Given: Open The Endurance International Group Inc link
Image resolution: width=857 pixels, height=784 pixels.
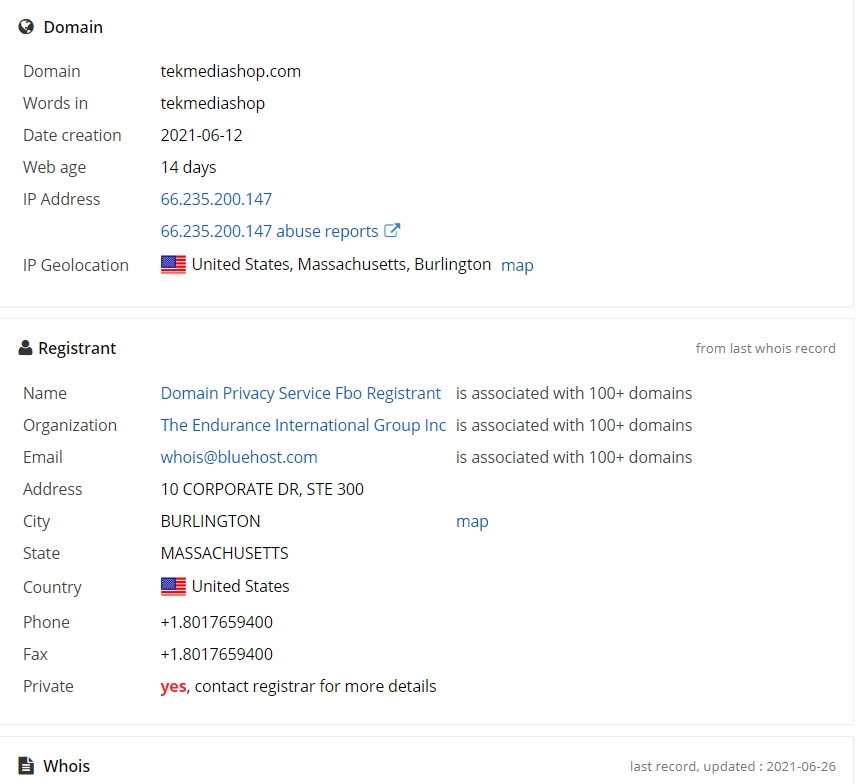Looking at the screenshot, I should (303, 425).
